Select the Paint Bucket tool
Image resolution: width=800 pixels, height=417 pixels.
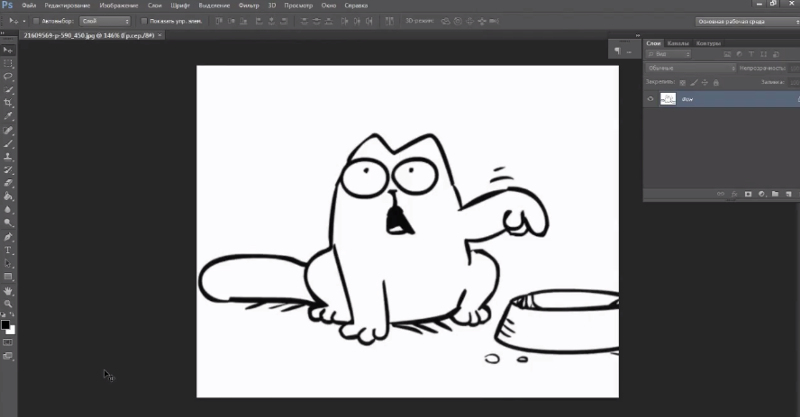click(x=8, y=197)
